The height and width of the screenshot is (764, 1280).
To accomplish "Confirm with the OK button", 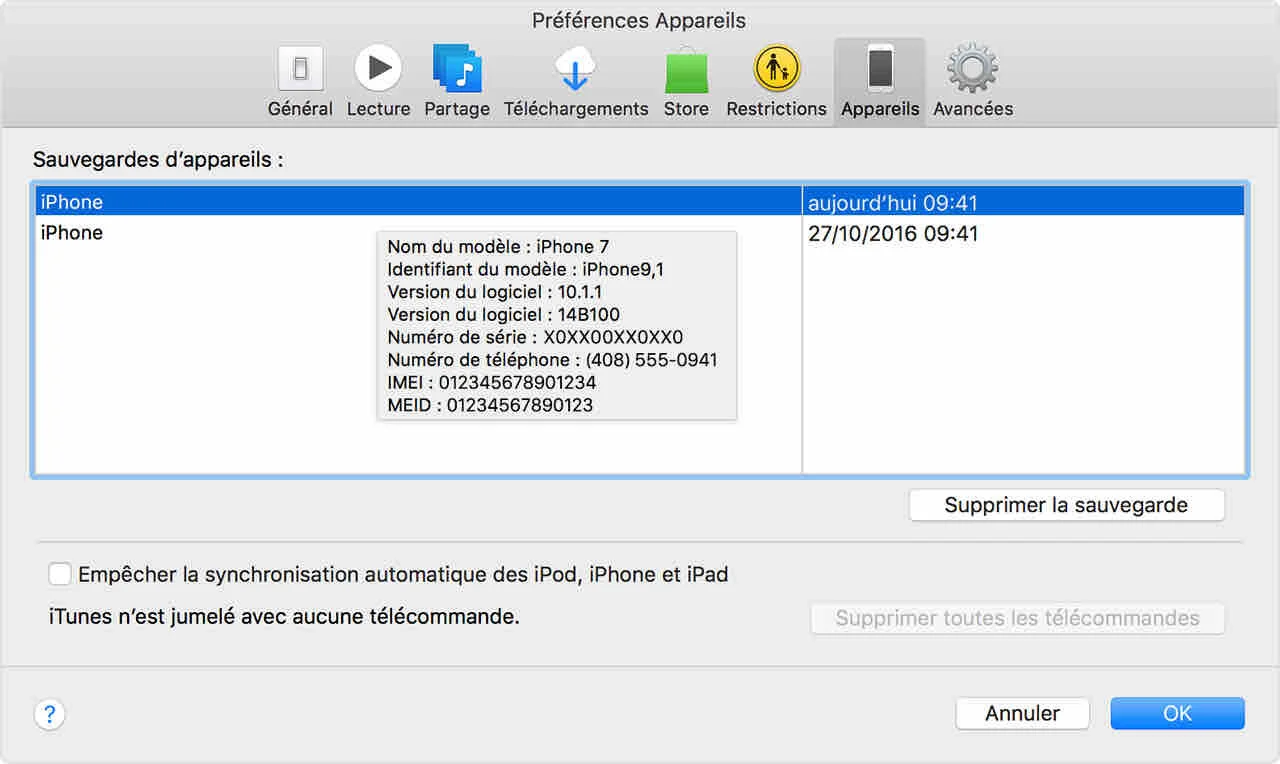I will (x=1177, y=713).
